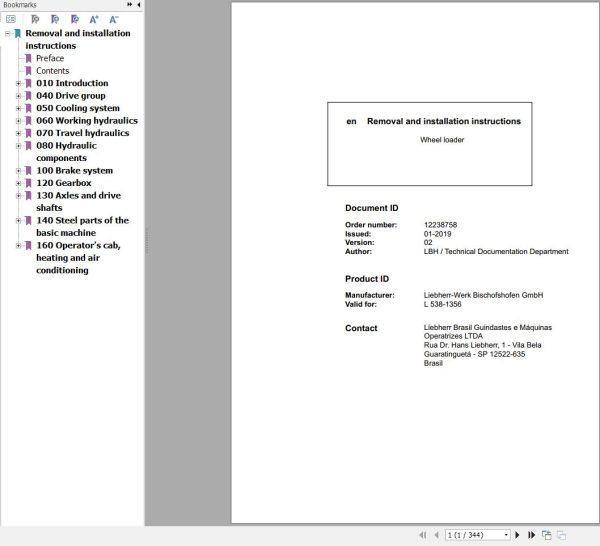
Task: Expand the 080 Hydraulic components bookmark
Action: (18, 146)
